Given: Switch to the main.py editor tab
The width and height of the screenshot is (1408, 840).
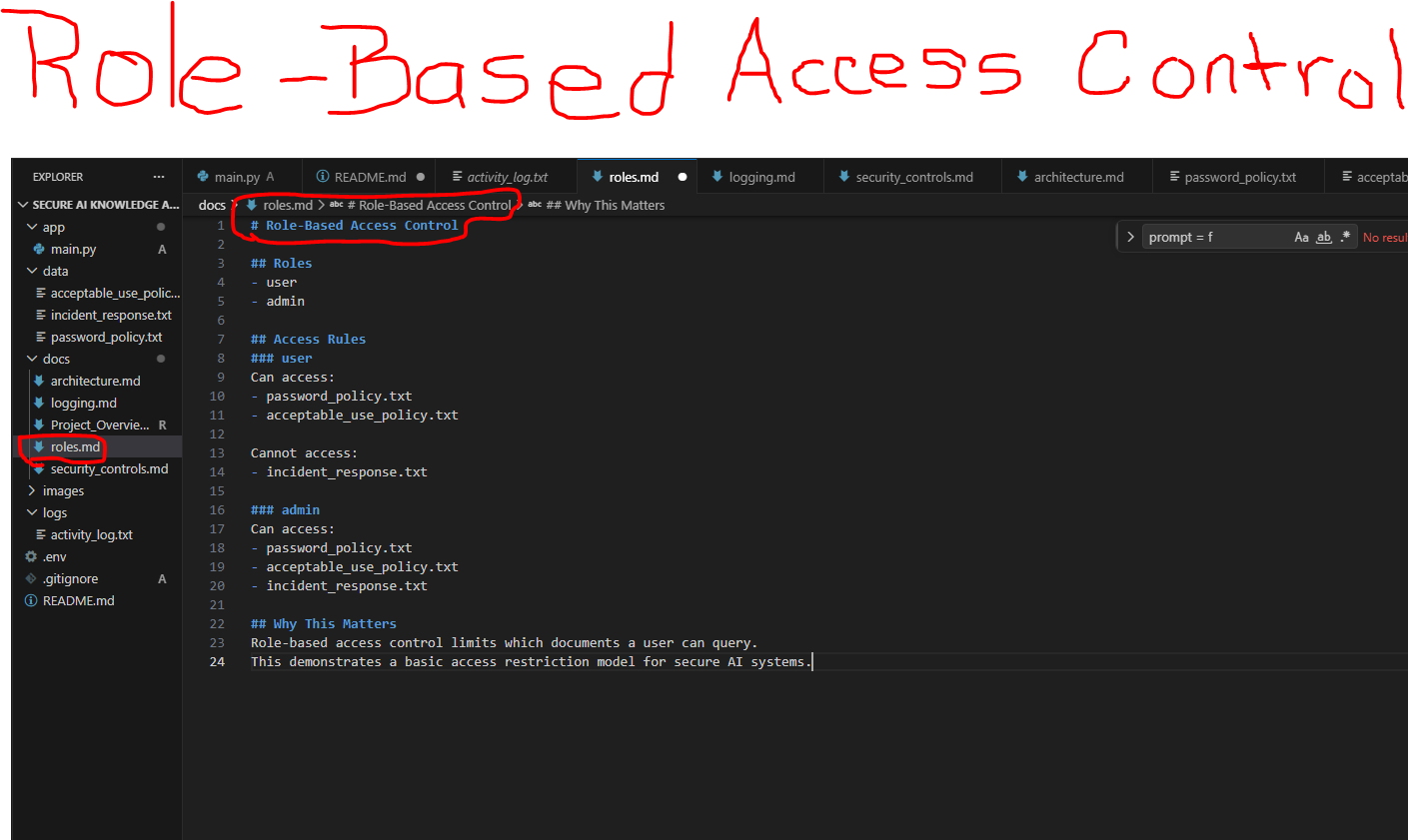Looking at the screenshot, I should 243,177.
